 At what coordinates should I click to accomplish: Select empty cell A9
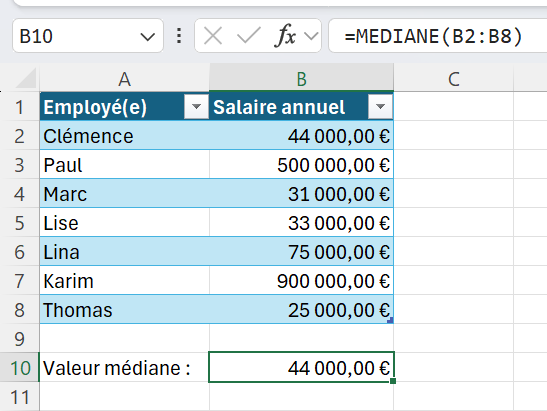(x=125, y=338)
